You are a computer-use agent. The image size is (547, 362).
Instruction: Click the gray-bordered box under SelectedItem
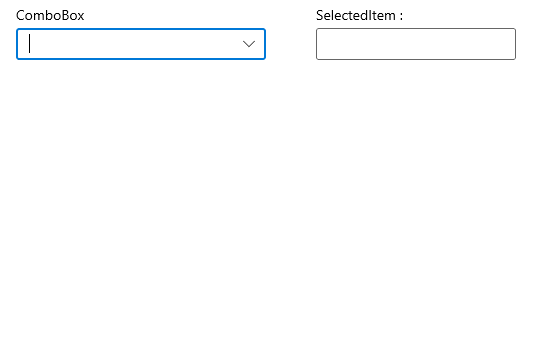[x=416, y=44]
